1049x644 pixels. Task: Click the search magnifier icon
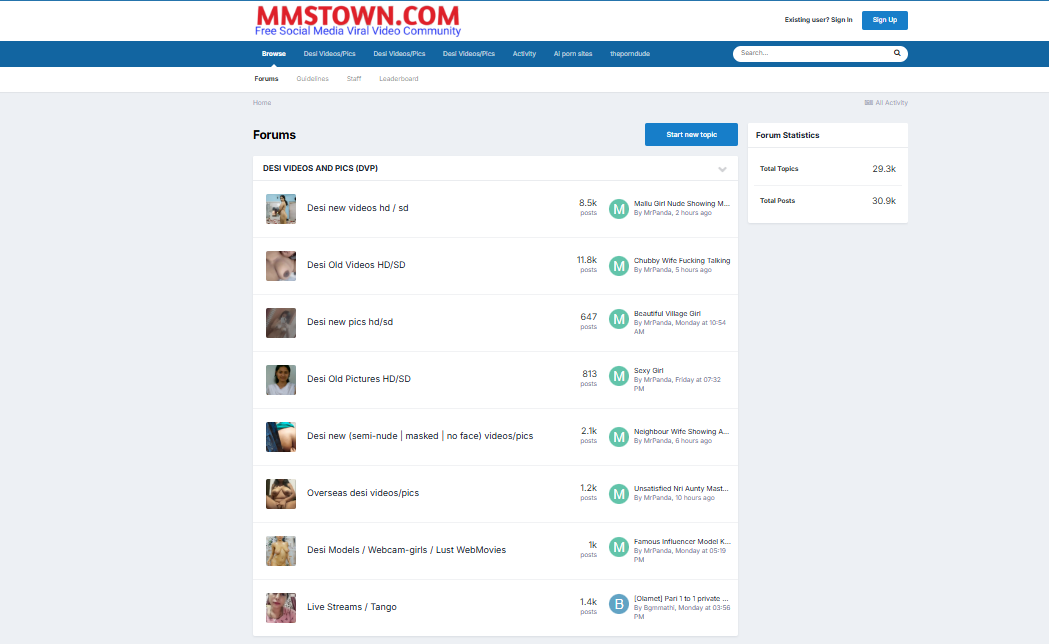point(897,53)
